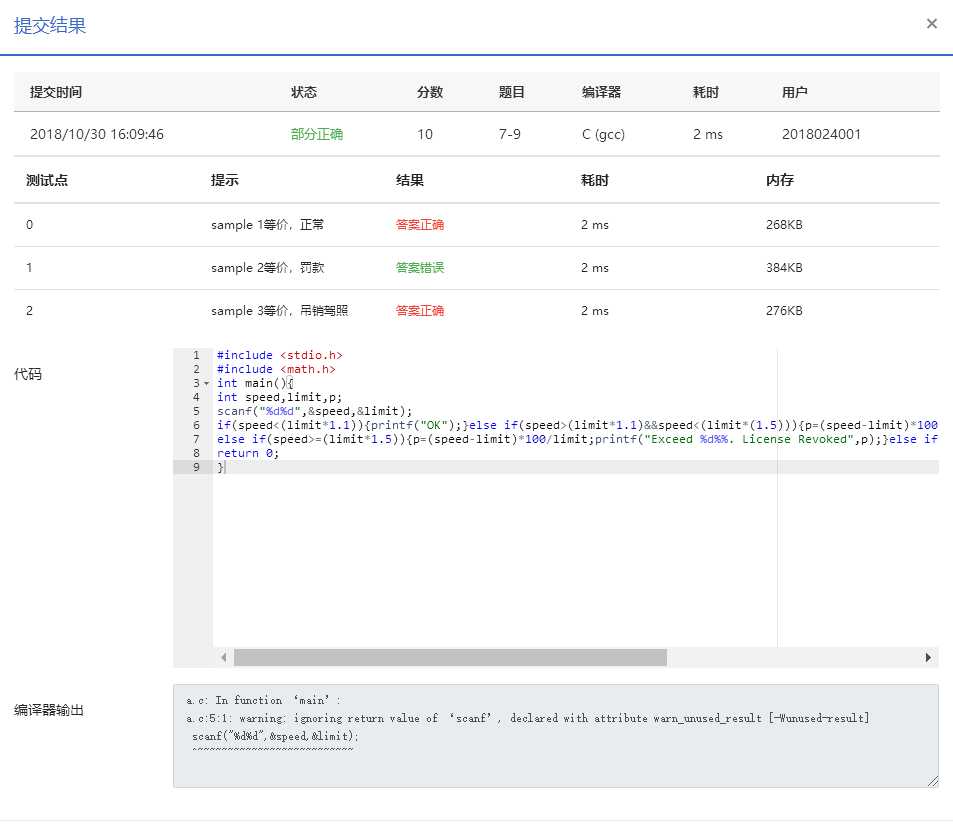Image resolution: width=953 pixels, height=830 pixels.
Task: Place cursor on code line 1 #include <stdio.h>
Action: tap(280, 355)
